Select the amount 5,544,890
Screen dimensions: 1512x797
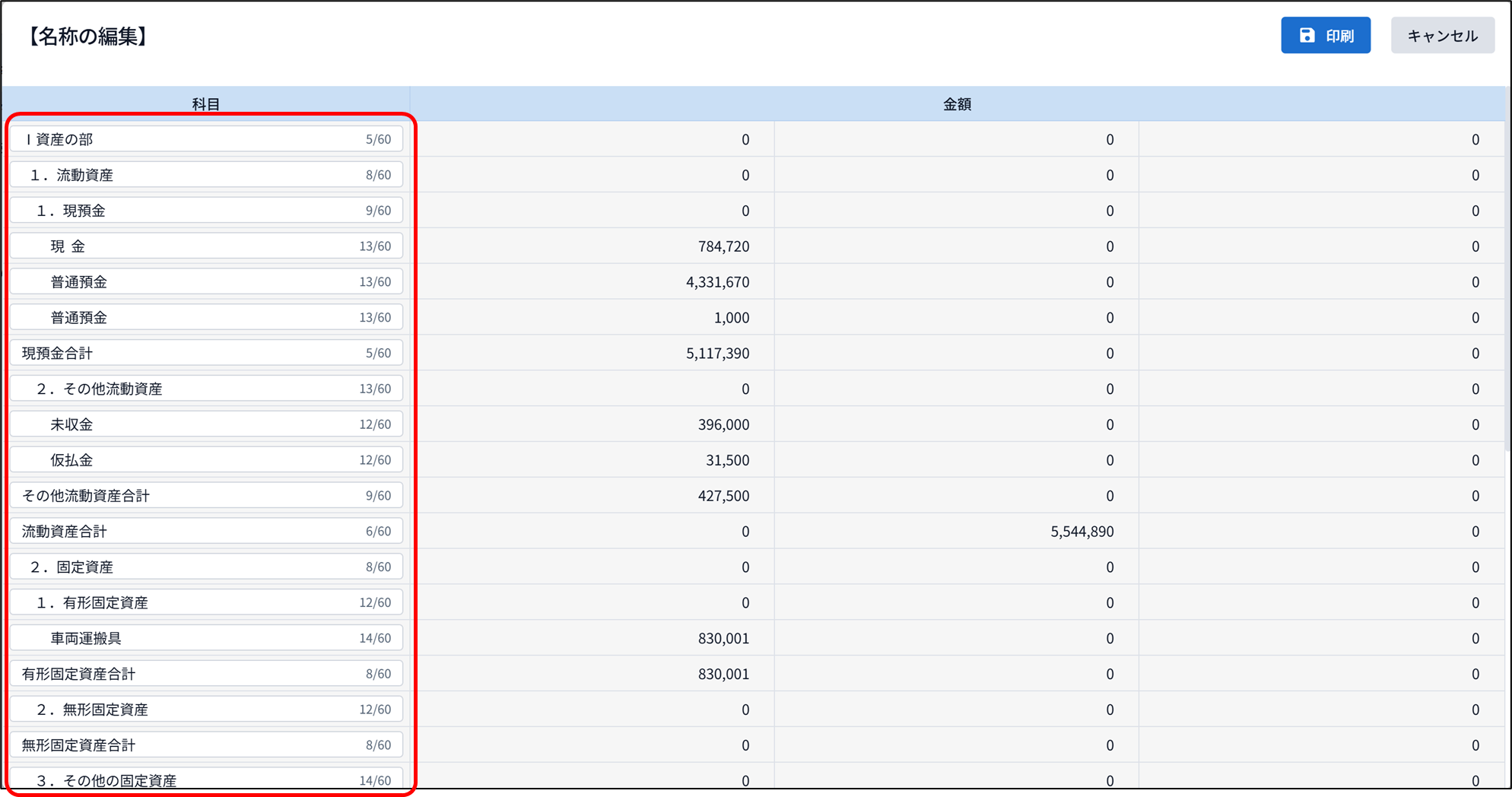tap(1082, 531)
